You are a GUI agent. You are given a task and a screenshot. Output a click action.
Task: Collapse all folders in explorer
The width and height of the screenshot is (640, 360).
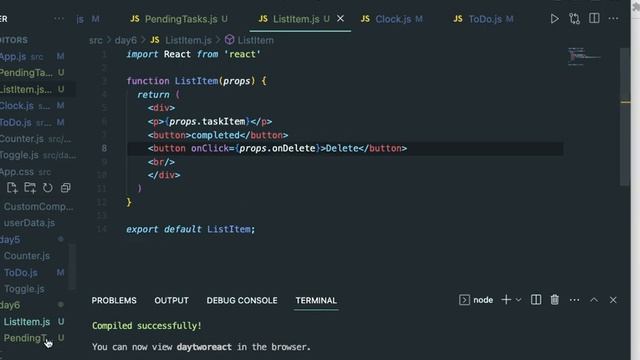coord(65,188)
